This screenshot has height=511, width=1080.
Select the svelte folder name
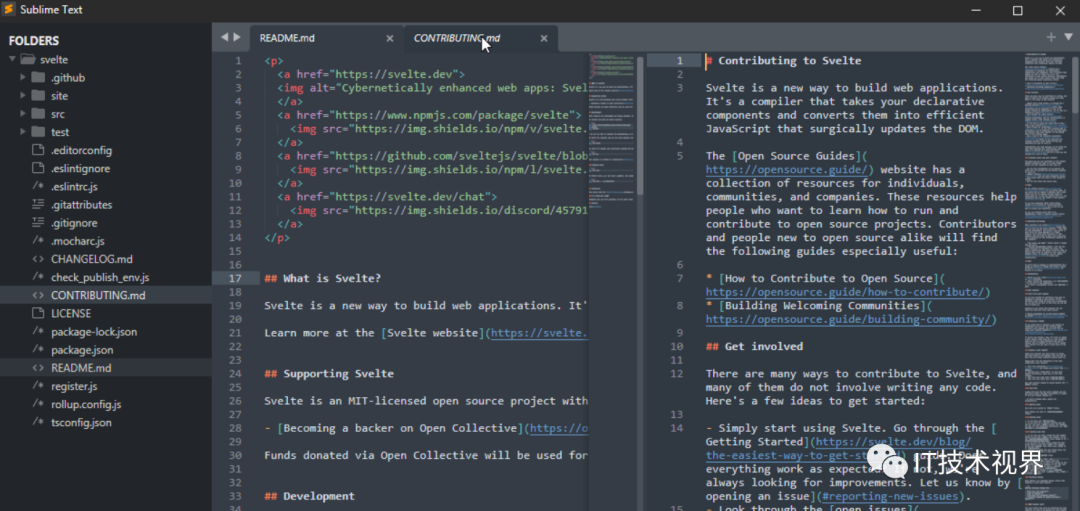click(54, 60)
